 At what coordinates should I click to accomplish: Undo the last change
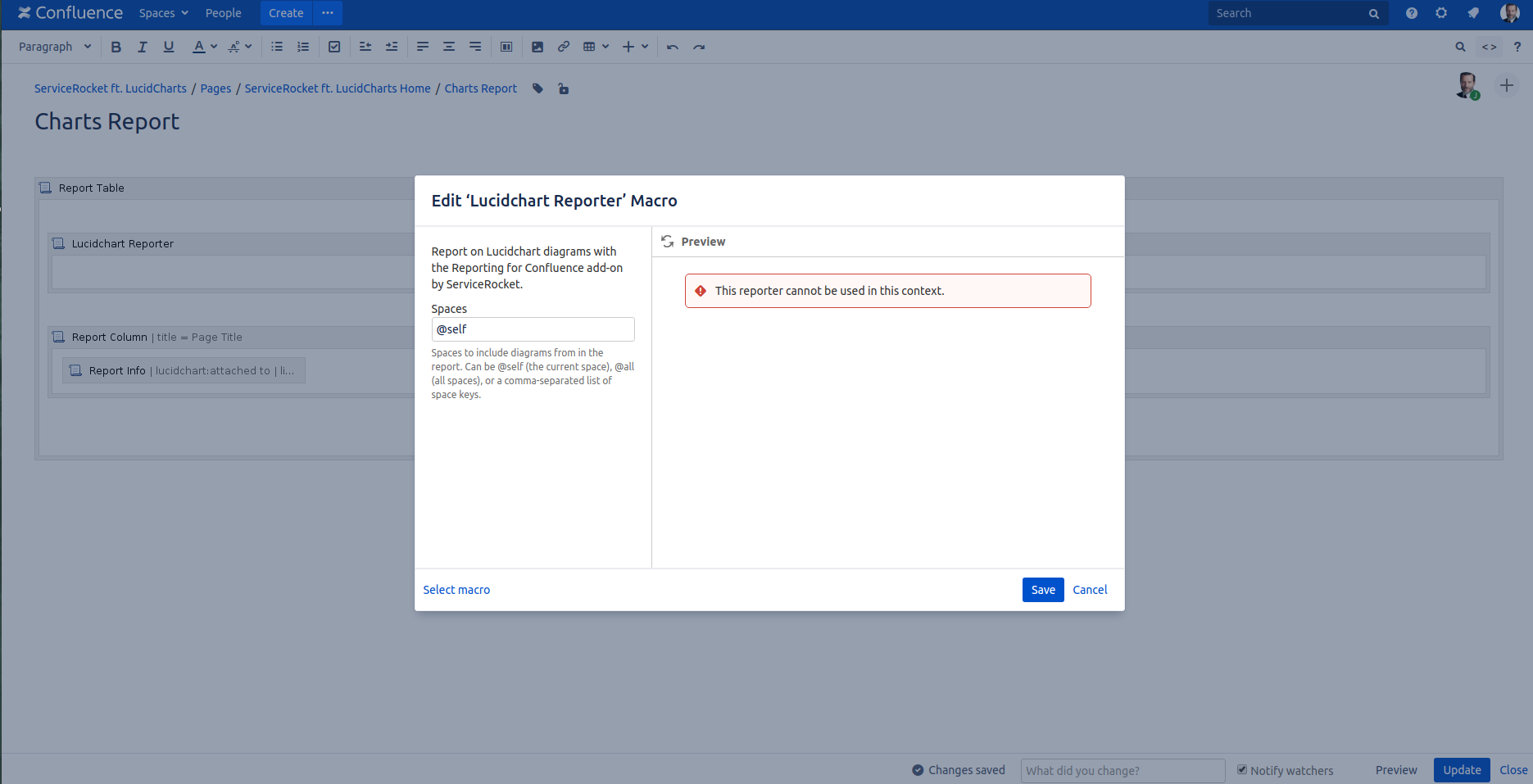point(673,47)
